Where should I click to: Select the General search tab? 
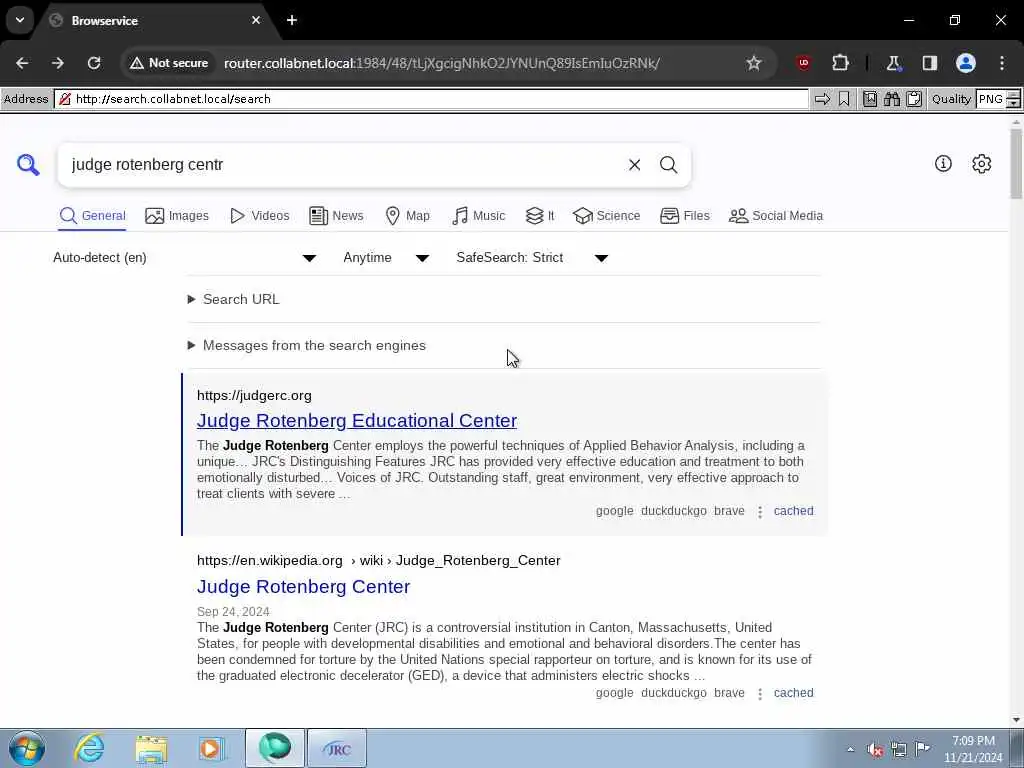tap(92, 216)
